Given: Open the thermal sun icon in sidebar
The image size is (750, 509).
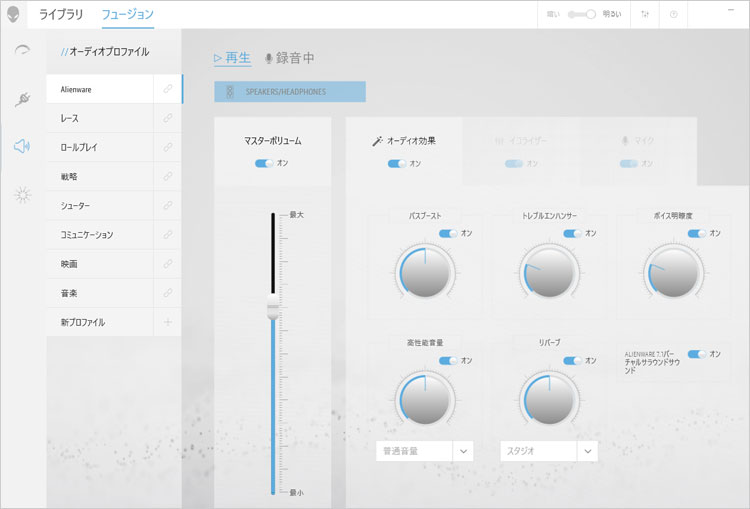Looking at the screenshot, I should coord(22,195).
